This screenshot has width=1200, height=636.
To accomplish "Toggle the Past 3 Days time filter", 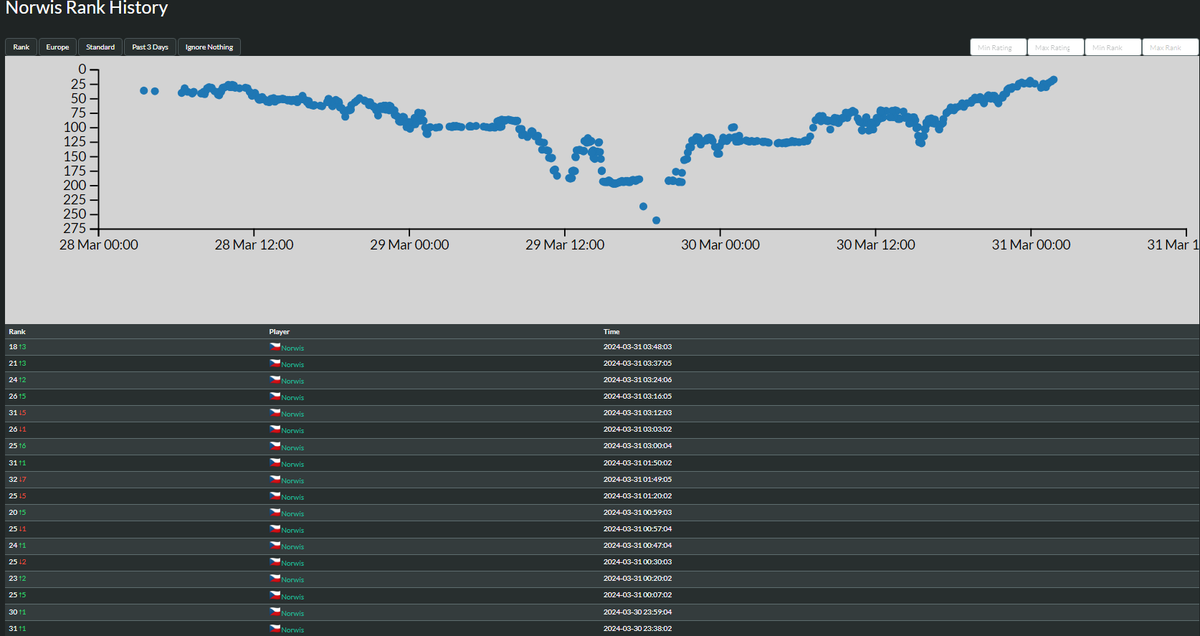I will click(150, 46).
